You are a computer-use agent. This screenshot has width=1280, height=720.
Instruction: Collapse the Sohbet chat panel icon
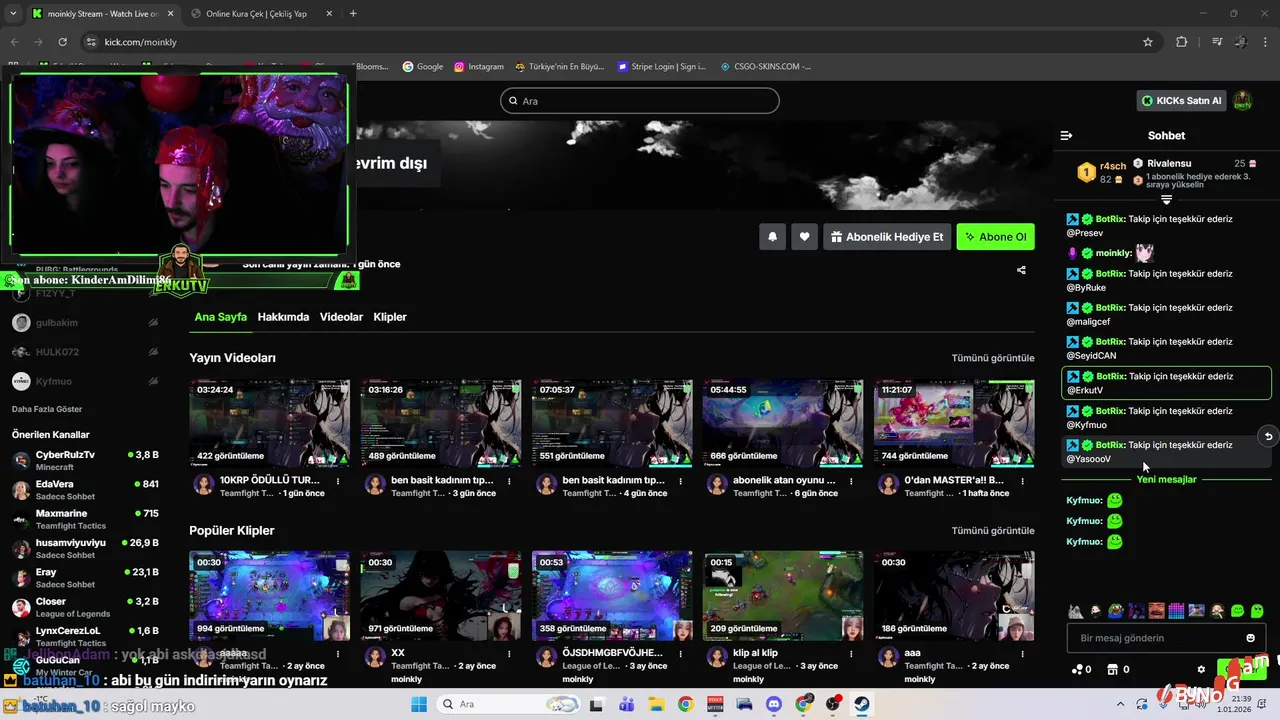[x=1066, y=135]
